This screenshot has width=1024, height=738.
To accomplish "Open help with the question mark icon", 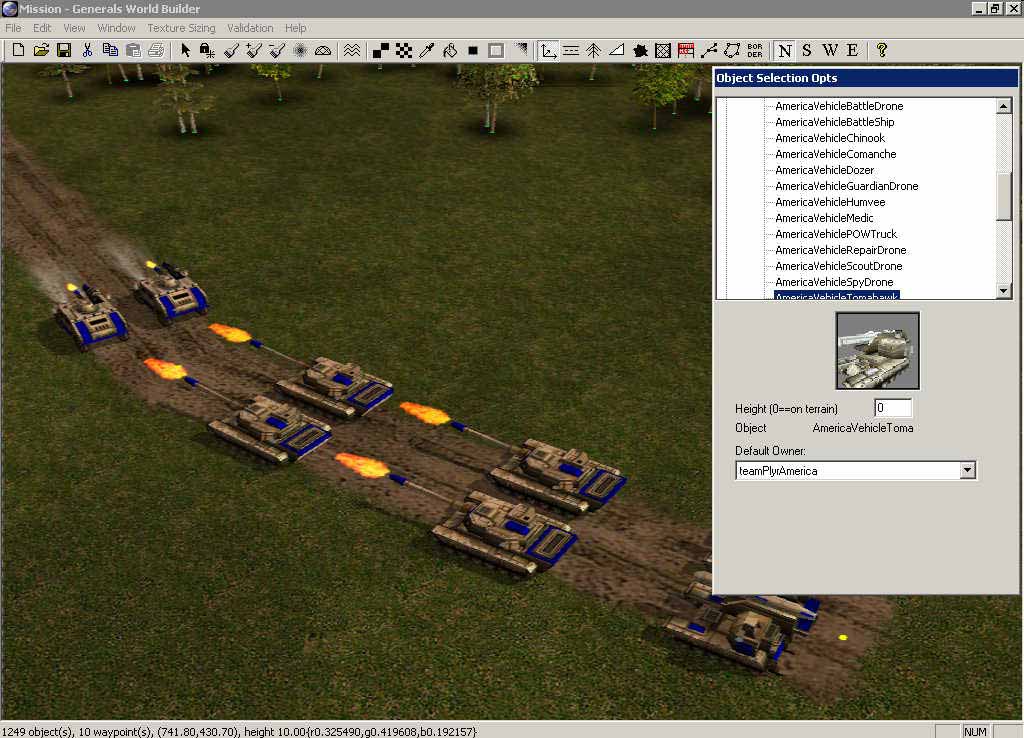I will click(882, 50).
